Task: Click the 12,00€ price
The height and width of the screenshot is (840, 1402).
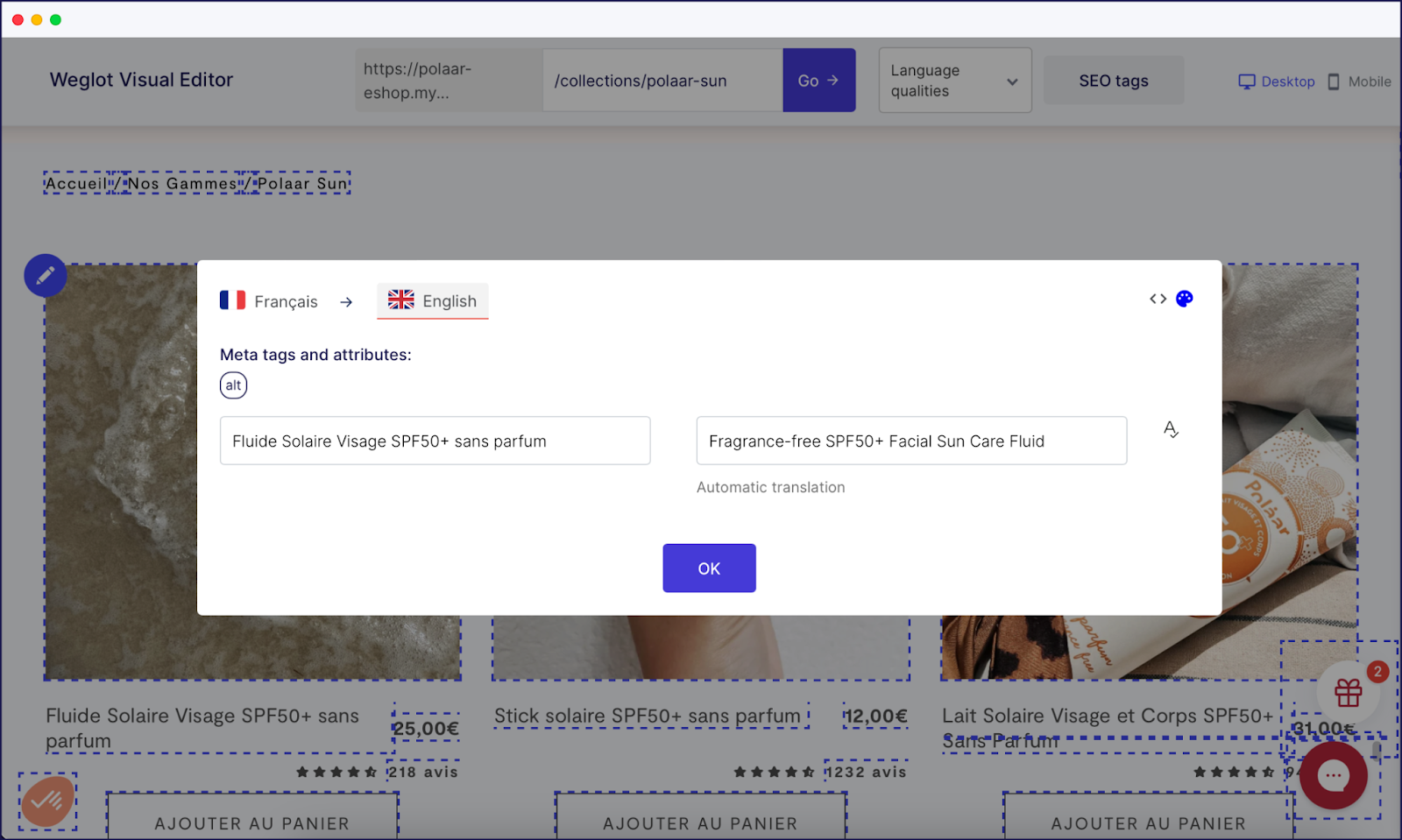Action: [875, 716]
